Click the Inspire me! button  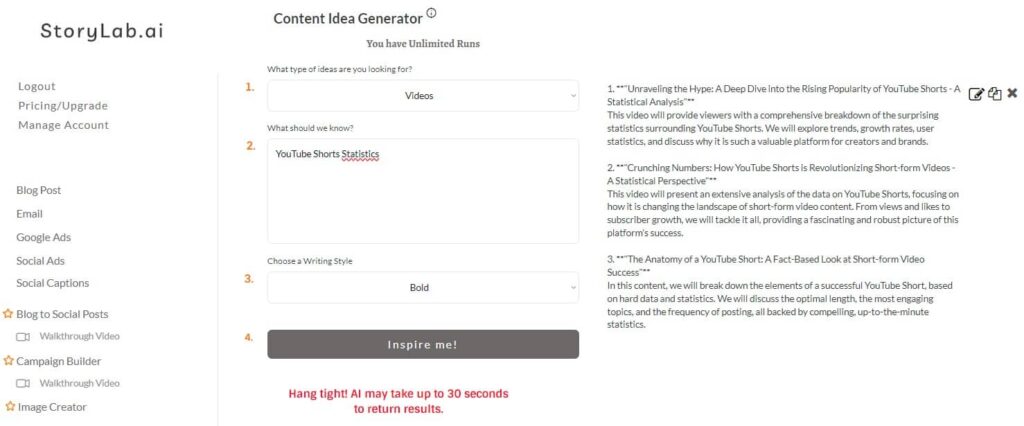[x=423, y=344]
